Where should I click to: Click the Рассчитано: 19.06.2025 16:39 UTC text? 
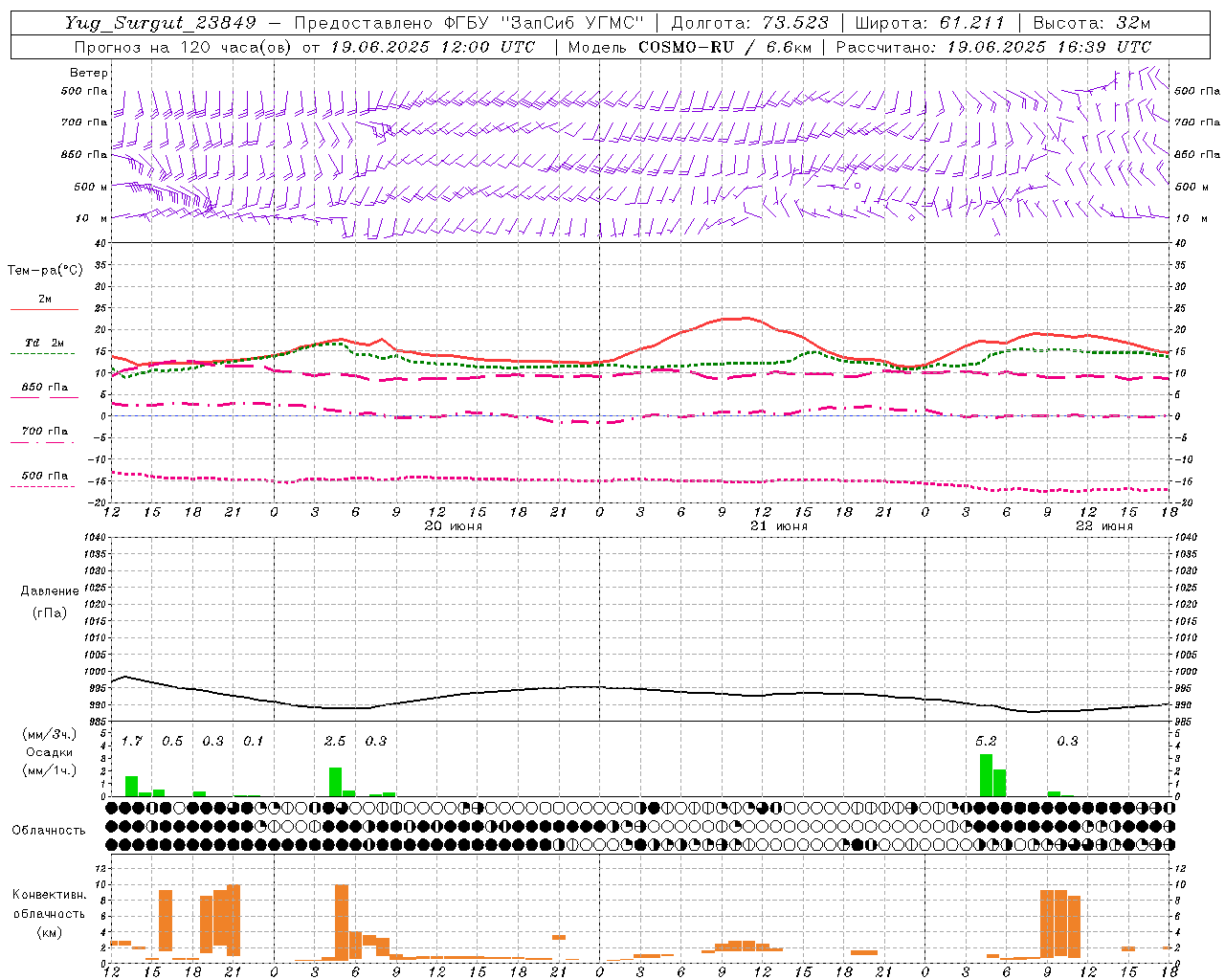[x=993, y=47]
